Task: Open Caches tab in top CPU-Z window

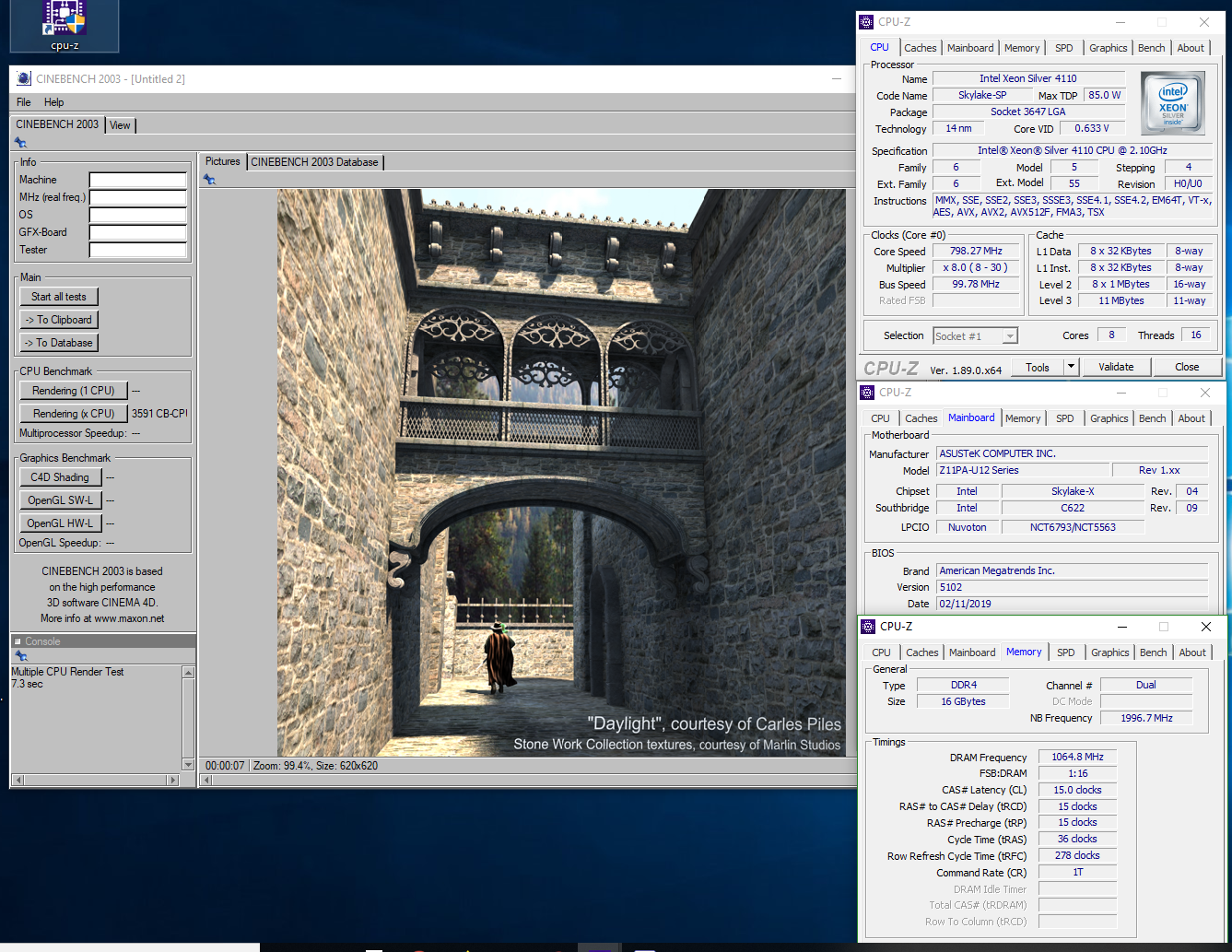Action: (920, 48)
